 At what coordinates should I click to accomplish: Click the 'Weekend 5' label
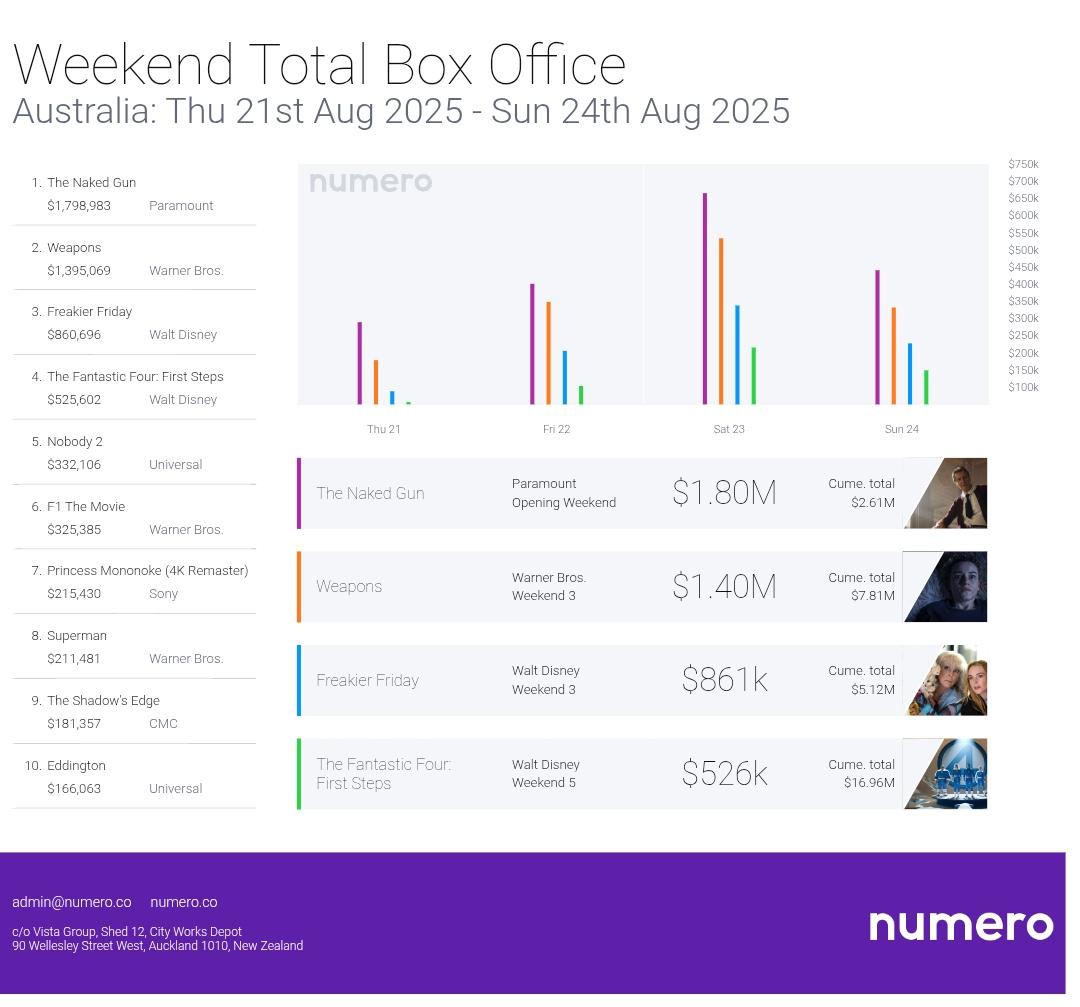tap(543, 783)
